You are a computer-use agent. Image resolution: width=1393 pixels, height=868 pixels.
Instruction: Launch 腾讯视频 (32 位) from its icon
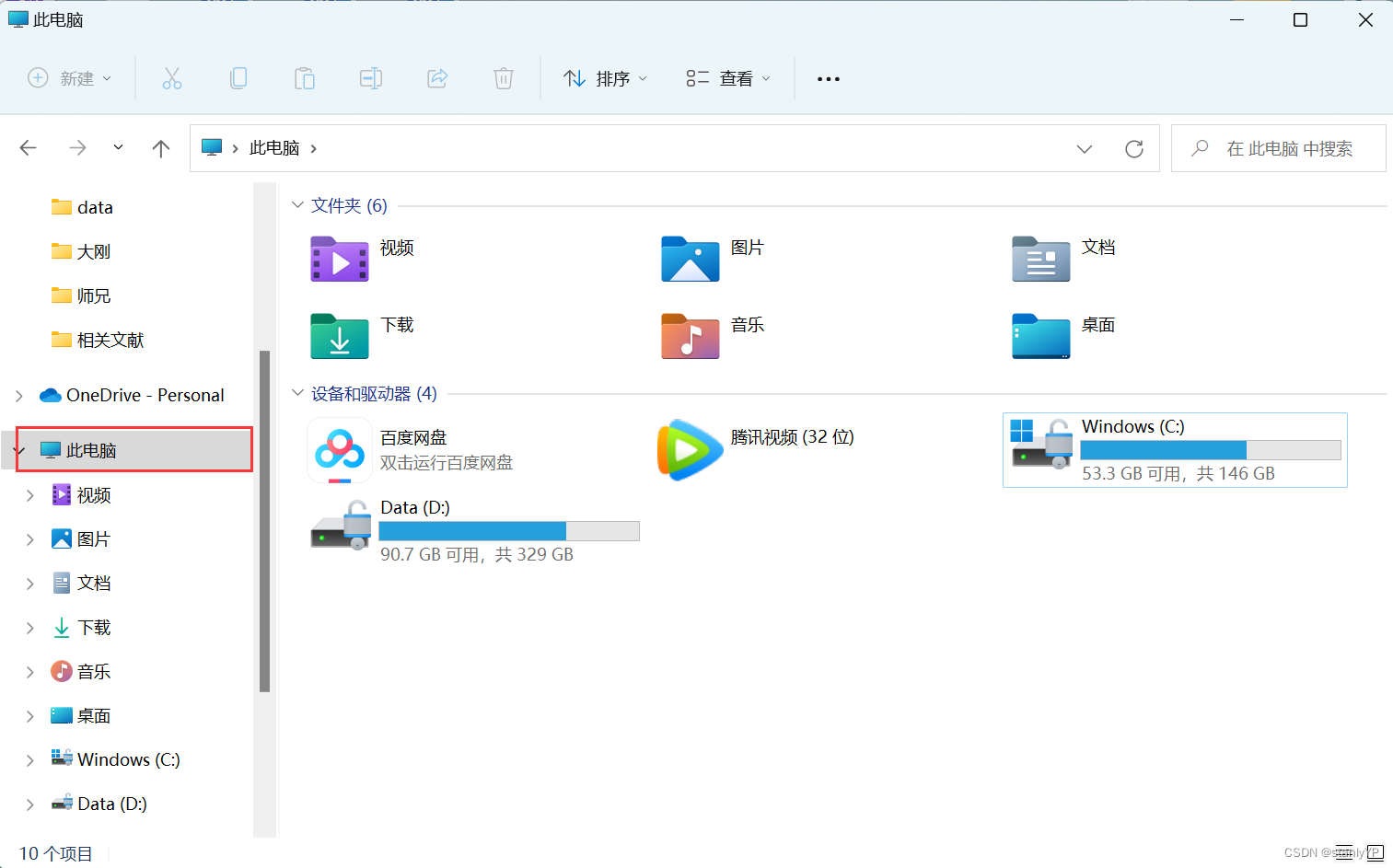coord(690,450)
